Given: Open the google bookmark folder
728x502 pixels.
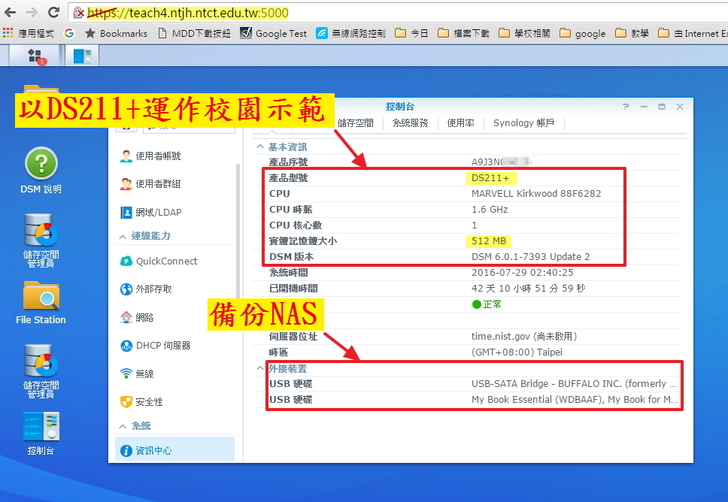Looking at the screenshot, I should (582, 33).
